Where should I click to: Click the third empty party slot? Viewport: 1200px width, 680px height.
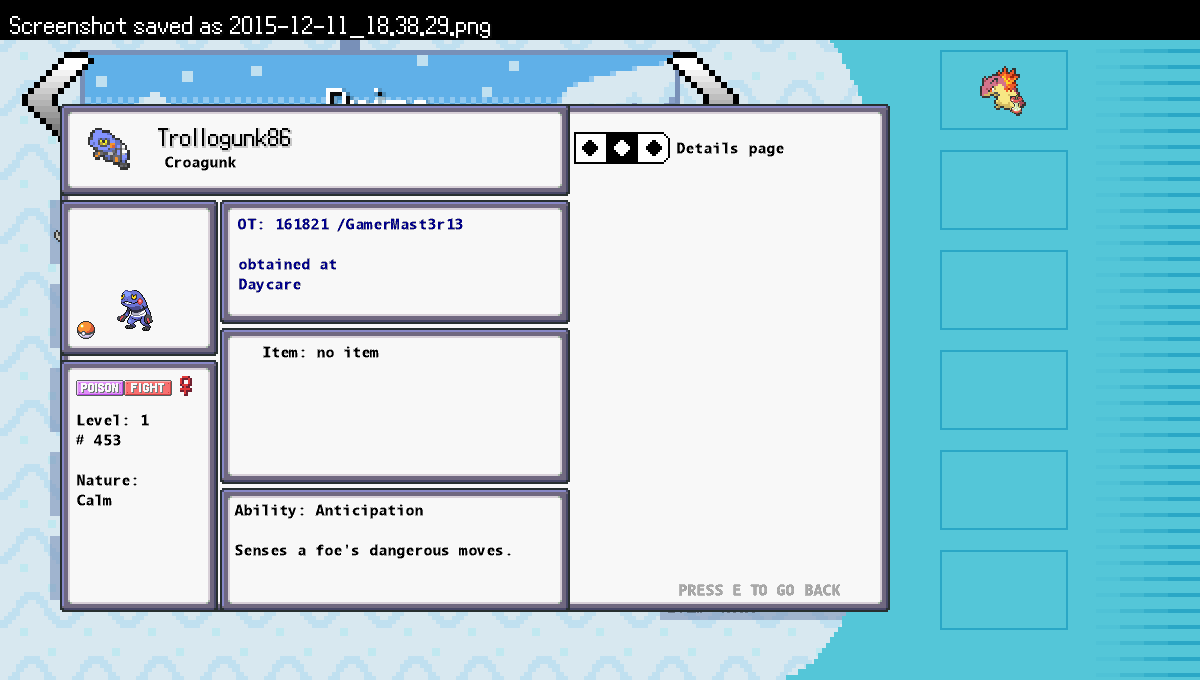point(1004,290)
